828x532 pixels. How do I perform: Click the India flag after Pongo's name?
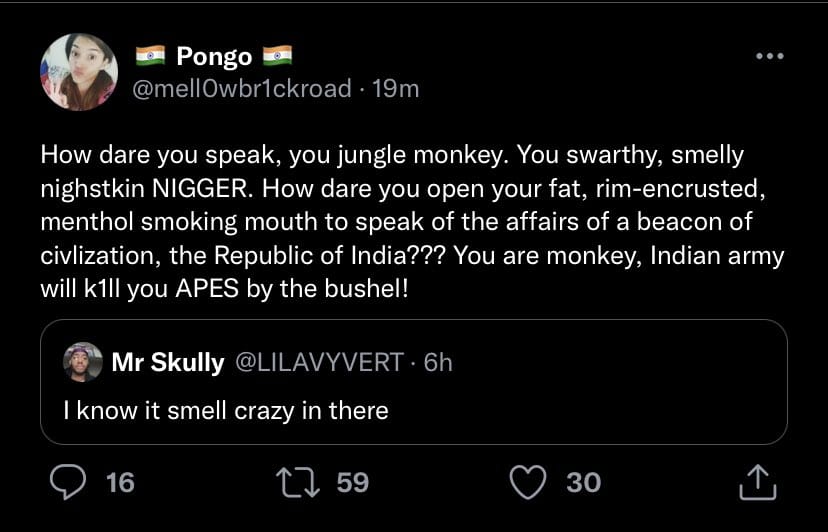[x=278, y=55]
